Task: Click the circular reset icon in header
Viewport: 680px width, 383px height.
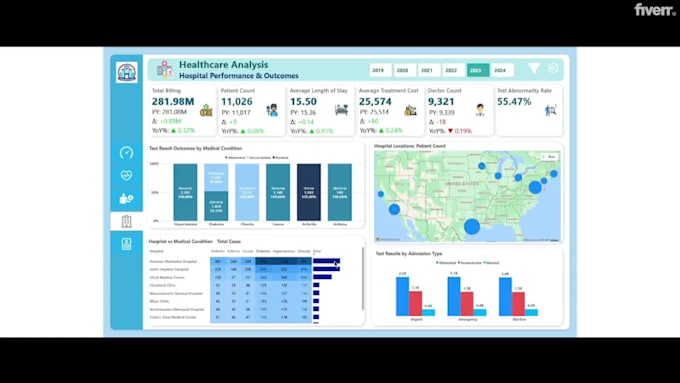Action: [553, 69]
